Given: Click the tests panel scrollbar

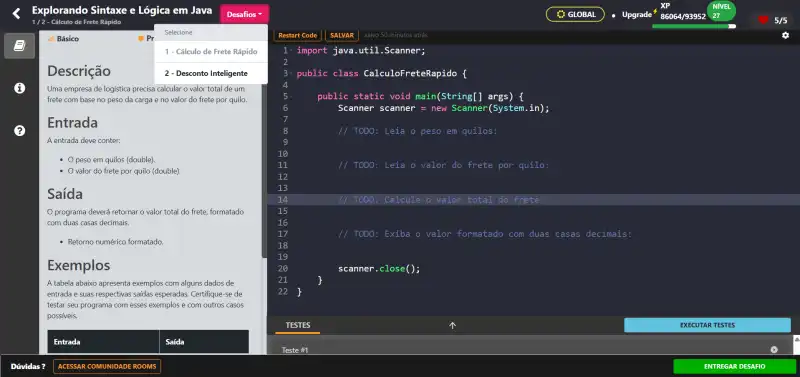Looking at the screenshot, I should click(x=796, y=344).
